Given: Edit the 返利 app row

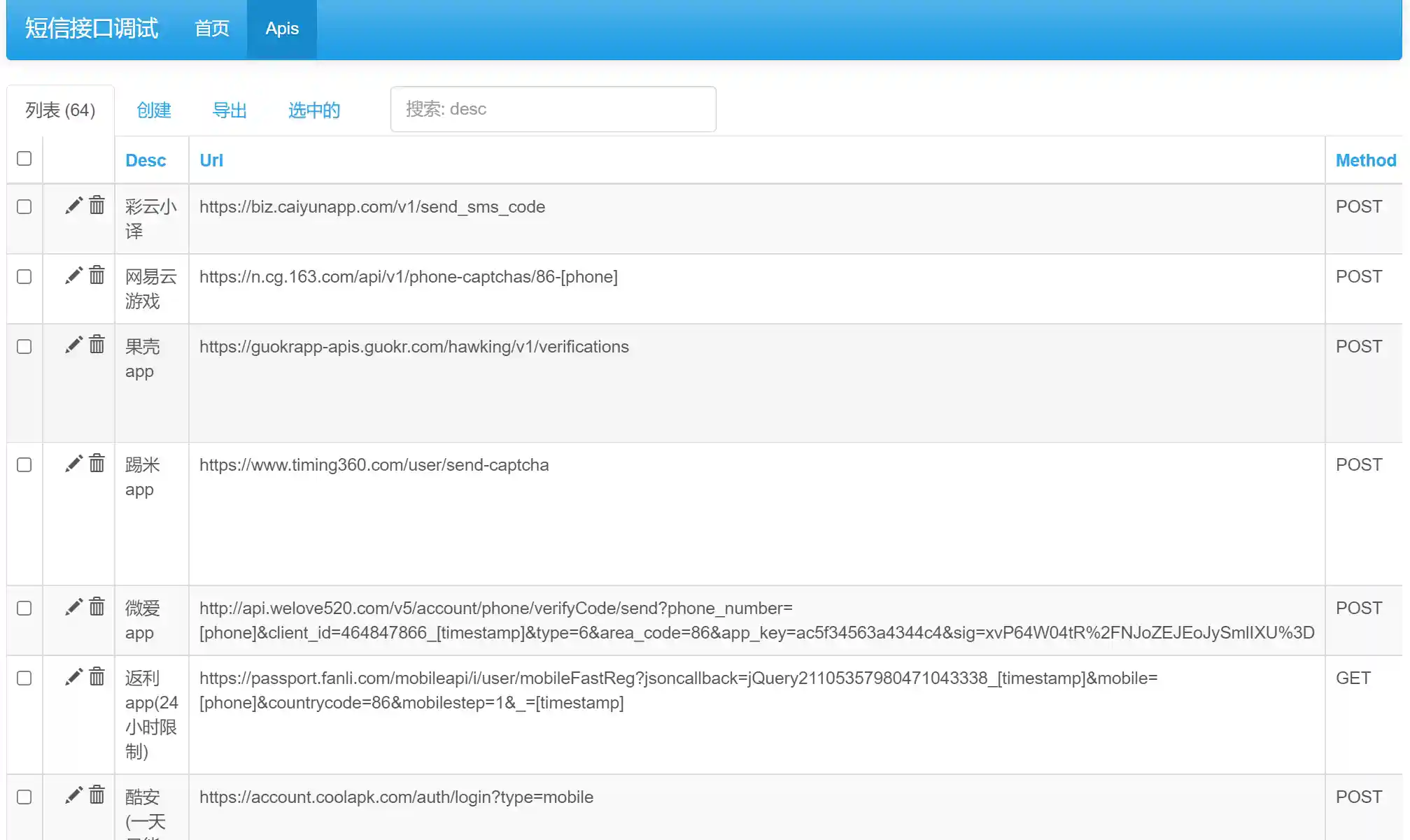Looking at the screenshot, I should click(x=73, y=677).
